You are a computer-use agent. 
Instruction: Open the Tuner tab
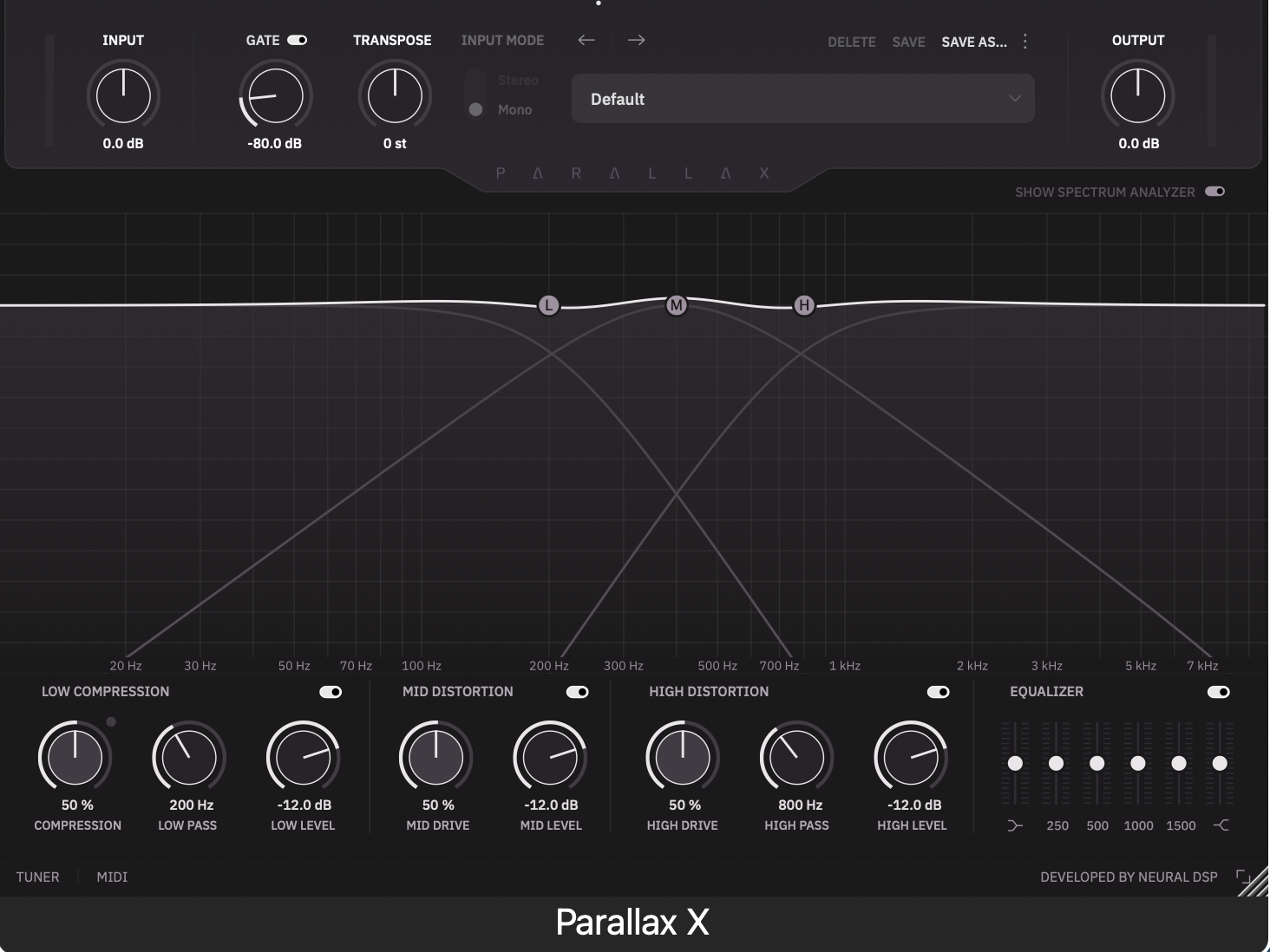coord(38,877)
